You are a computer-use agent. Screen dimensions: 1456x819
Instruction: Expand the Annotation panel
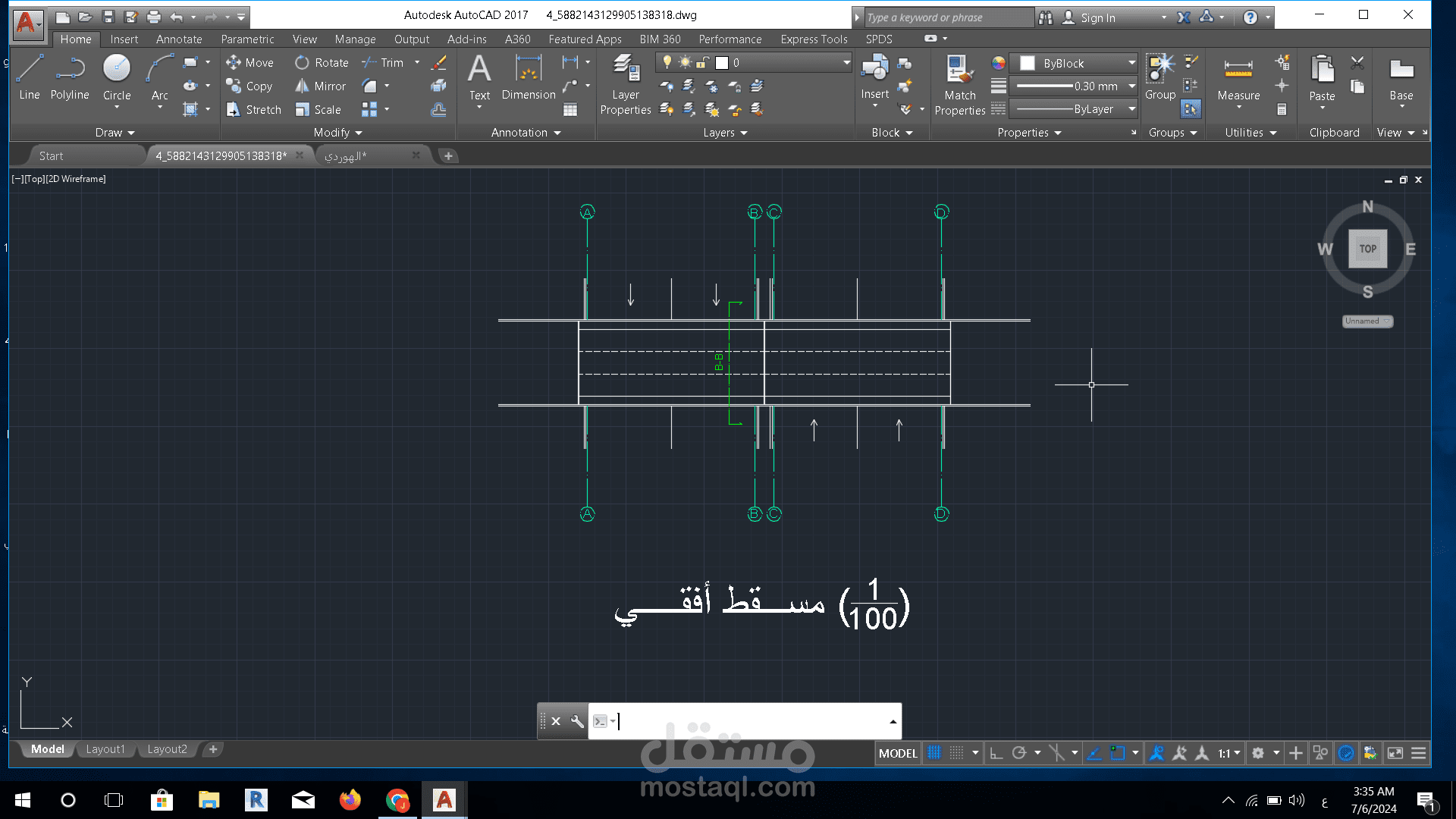(x=526, y=133)
